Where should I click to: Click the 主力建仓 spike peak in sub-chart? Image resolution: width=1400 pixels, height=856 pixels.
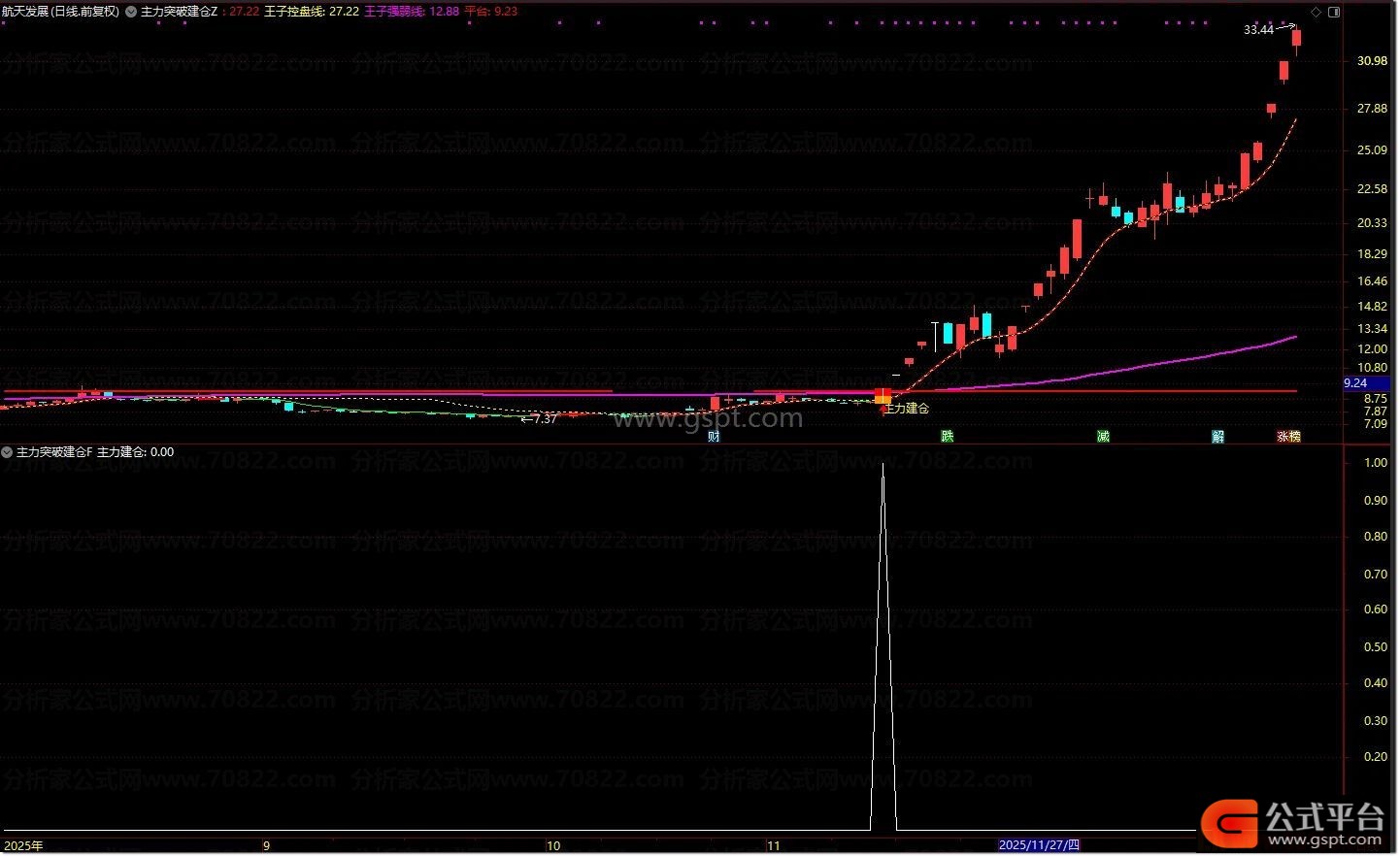(x=883, y=466)
